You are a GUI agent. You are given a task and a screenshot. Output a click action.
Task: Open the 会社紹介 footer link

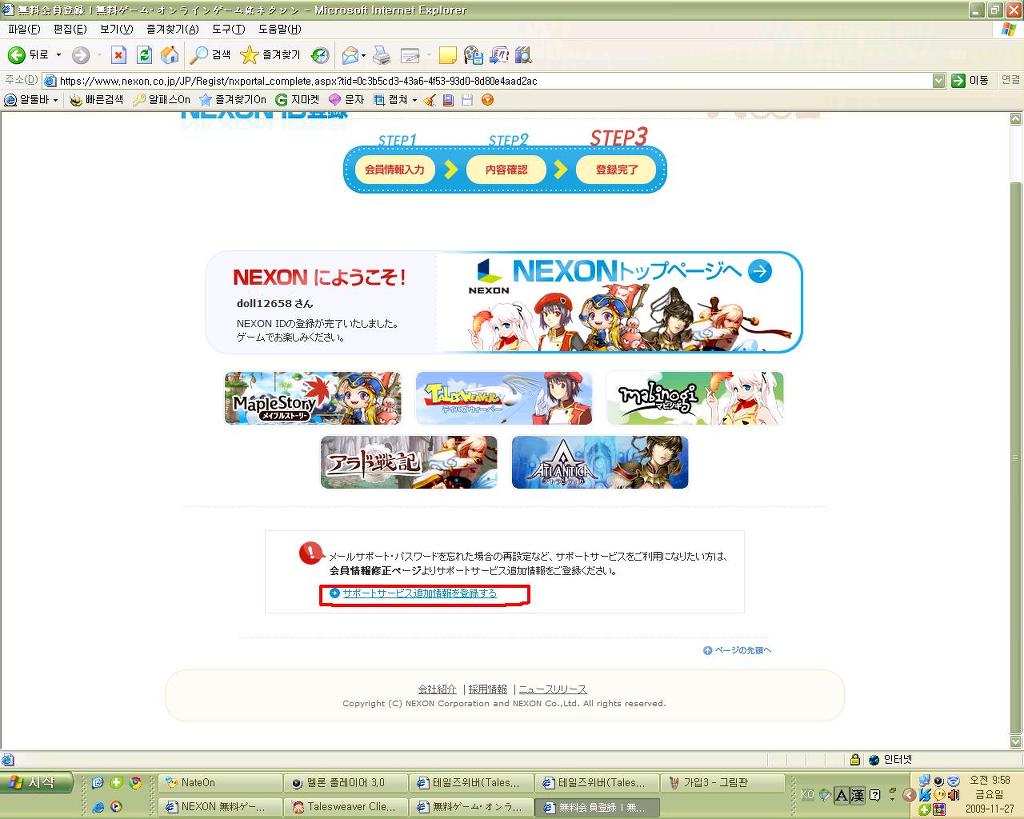(437, 689)
